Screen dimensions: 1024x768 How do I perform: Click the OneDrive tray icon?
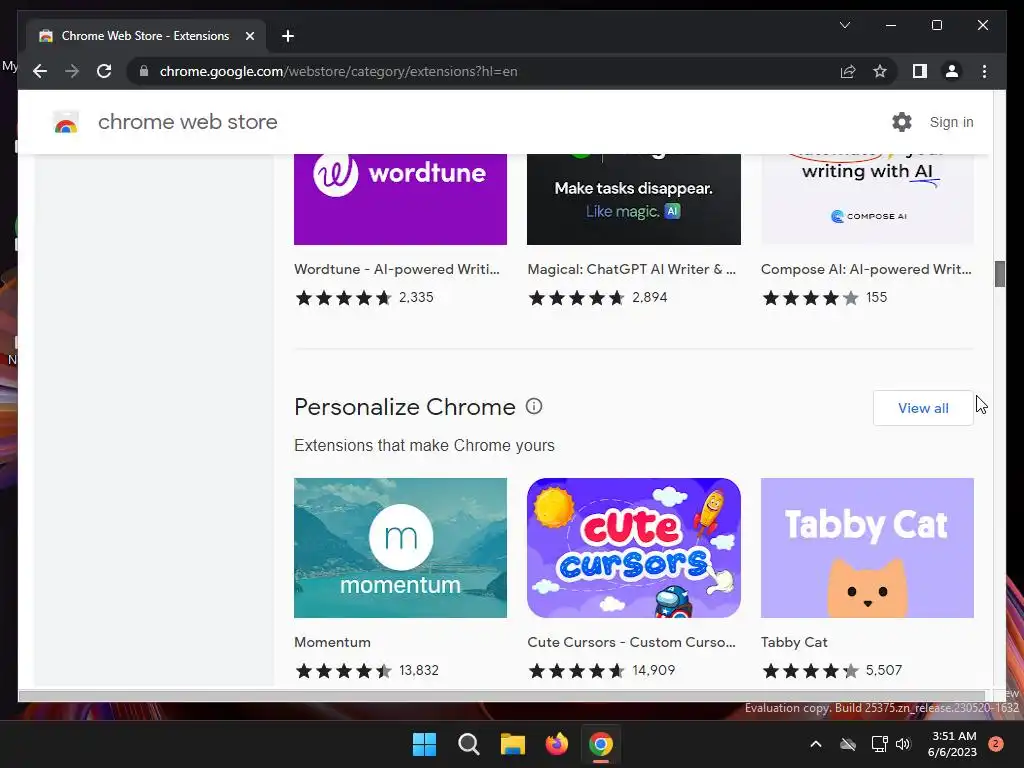click(848, 744)
